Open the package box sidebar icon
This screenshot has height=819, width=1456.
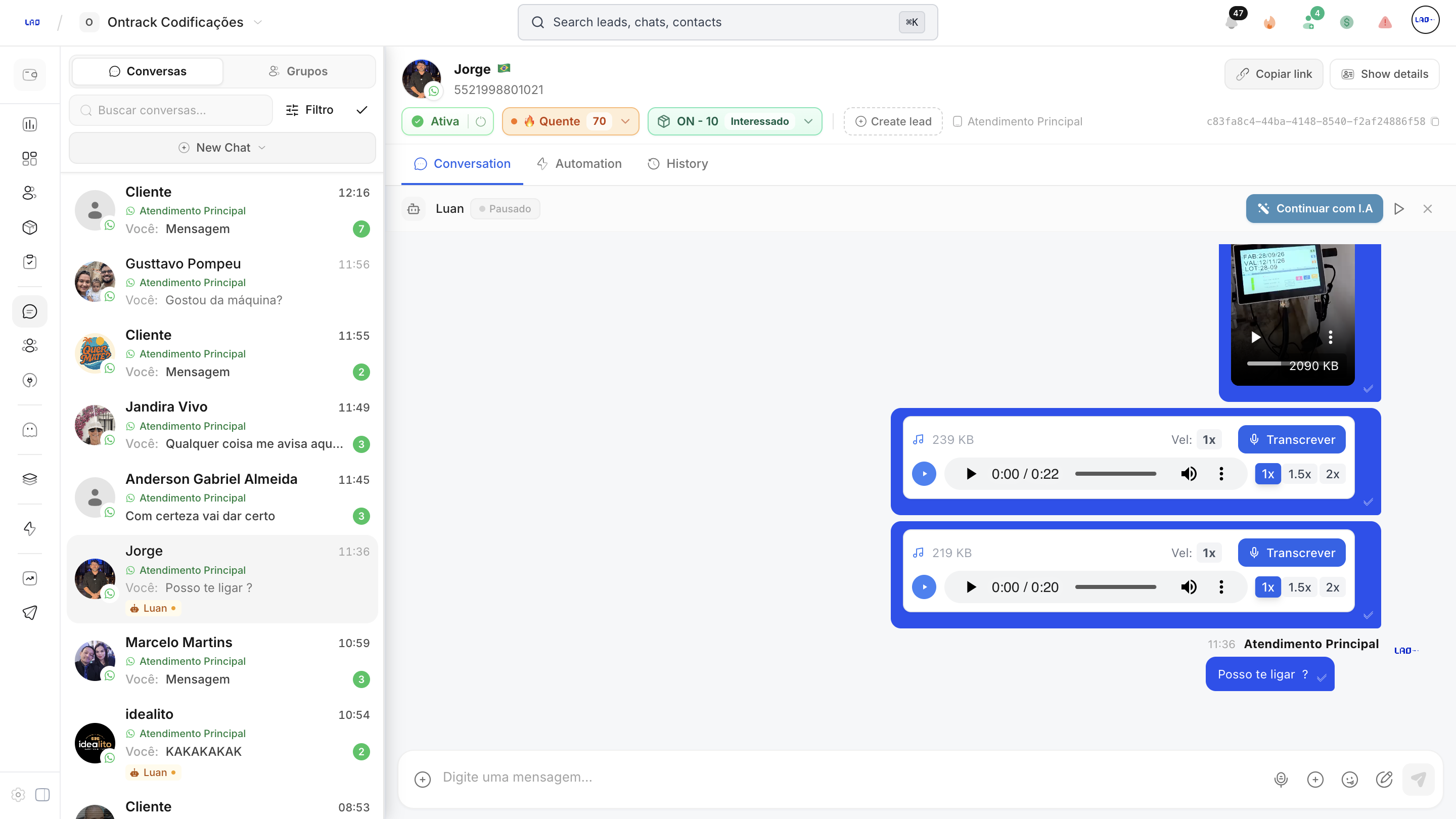pyautogui.click(x=29, y=227)
